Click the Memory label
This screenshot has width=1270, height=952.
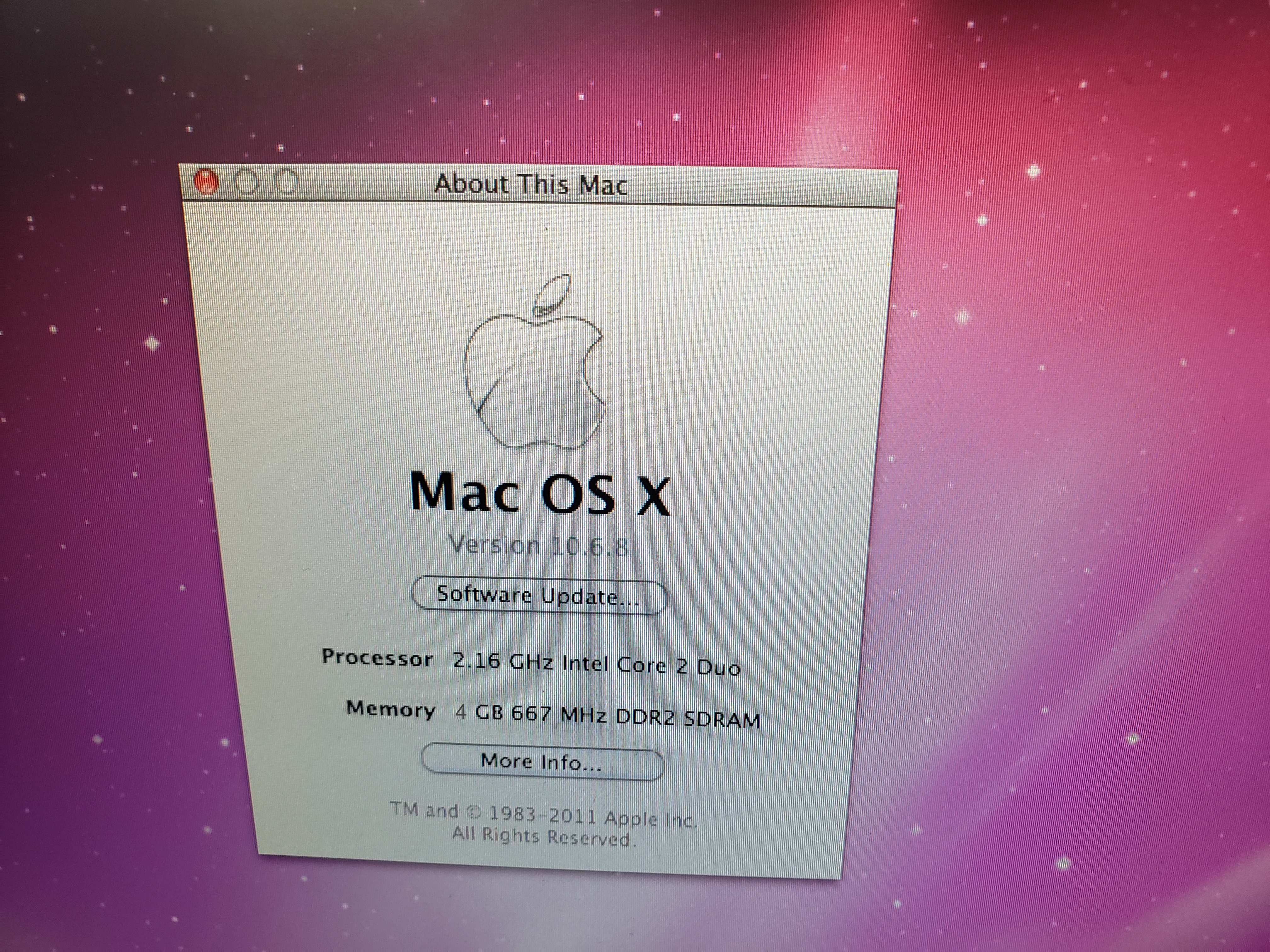pos(391,709)
